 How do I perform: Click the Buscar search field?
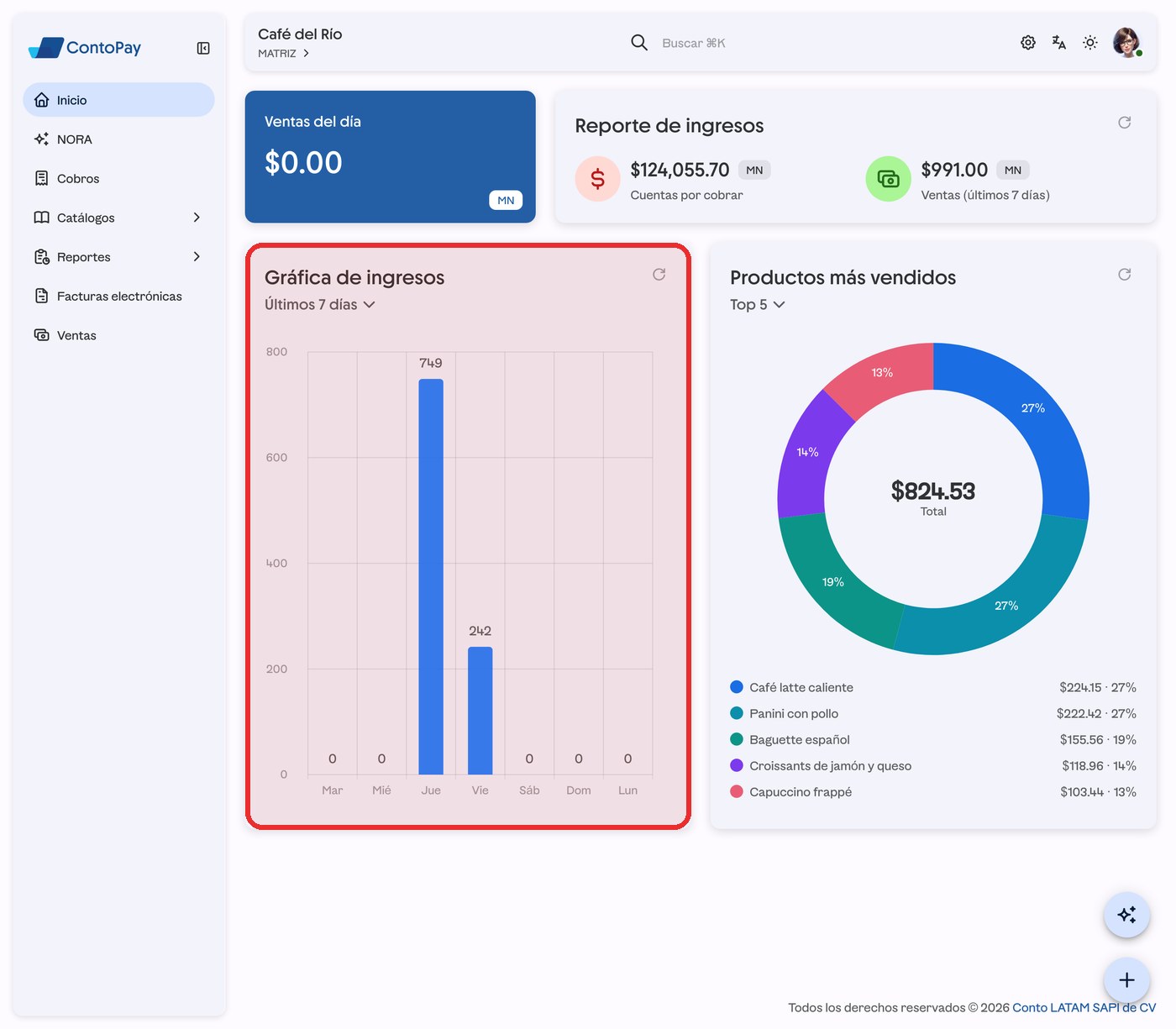693,43
